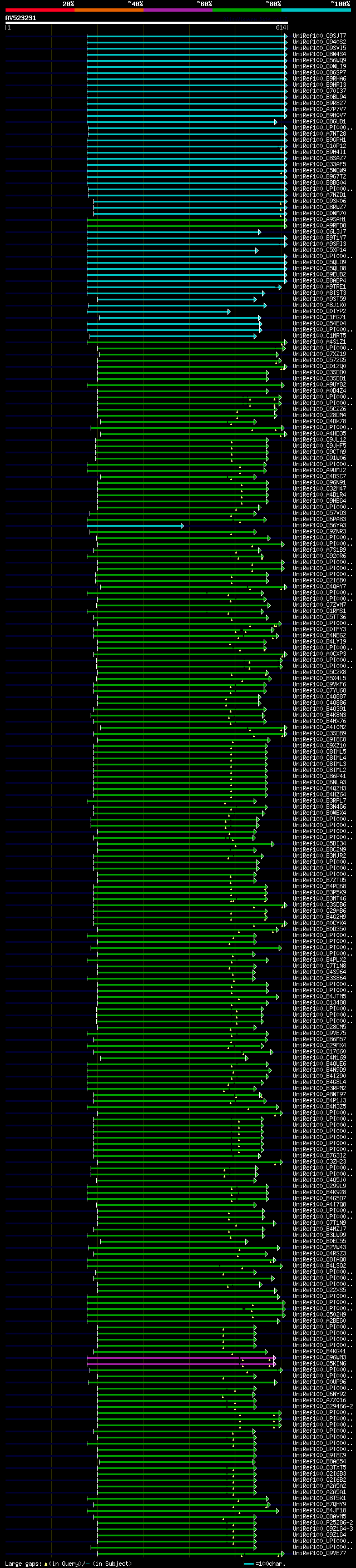Select the UniRef100_A8IST3 label
Viewport: 356px width, 1568px height.
click(319, 293)
